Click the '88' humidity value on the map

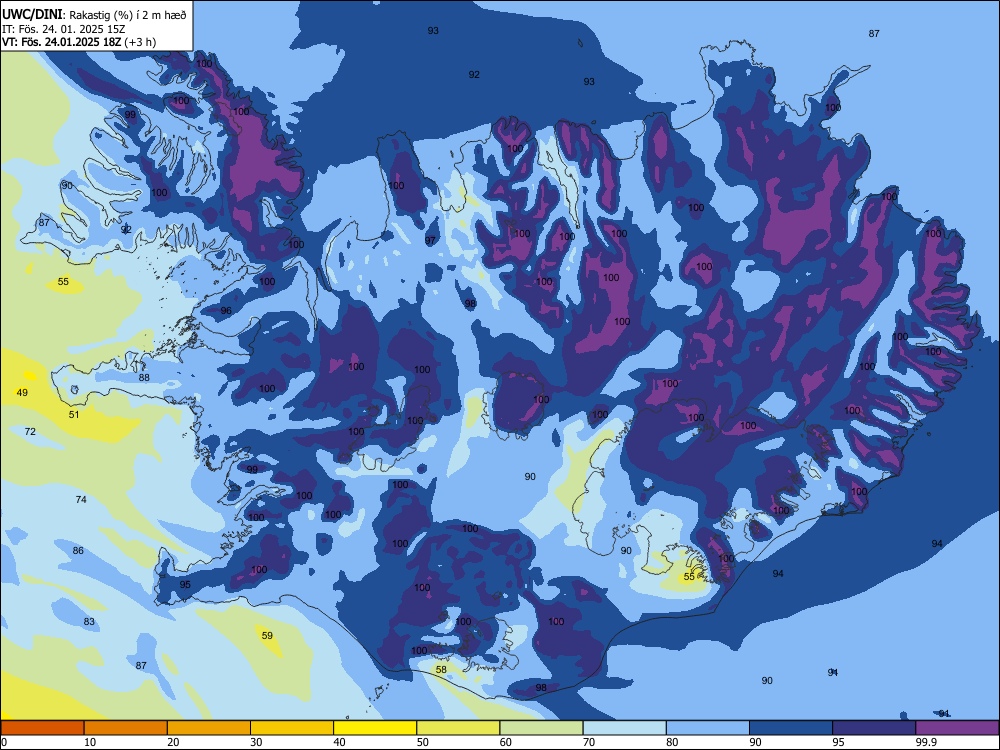coord(144,378)
